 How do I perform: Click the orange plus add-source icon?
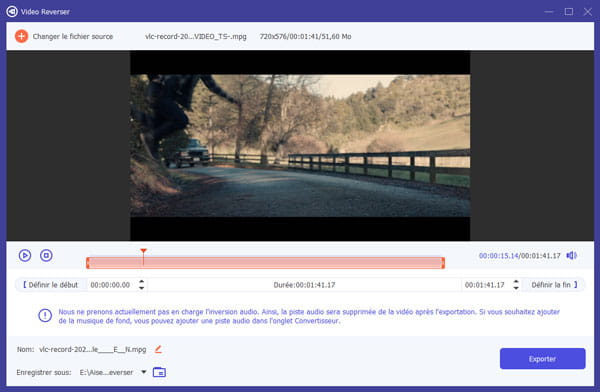pos(21,36)
